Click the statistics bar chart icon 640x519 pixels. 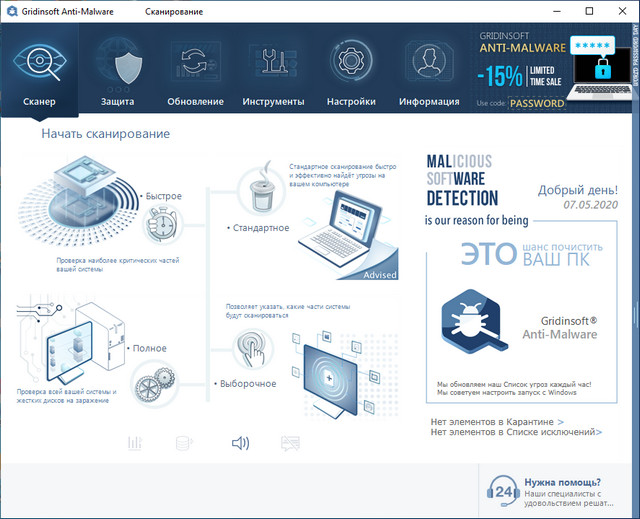[x=135, y=443]
